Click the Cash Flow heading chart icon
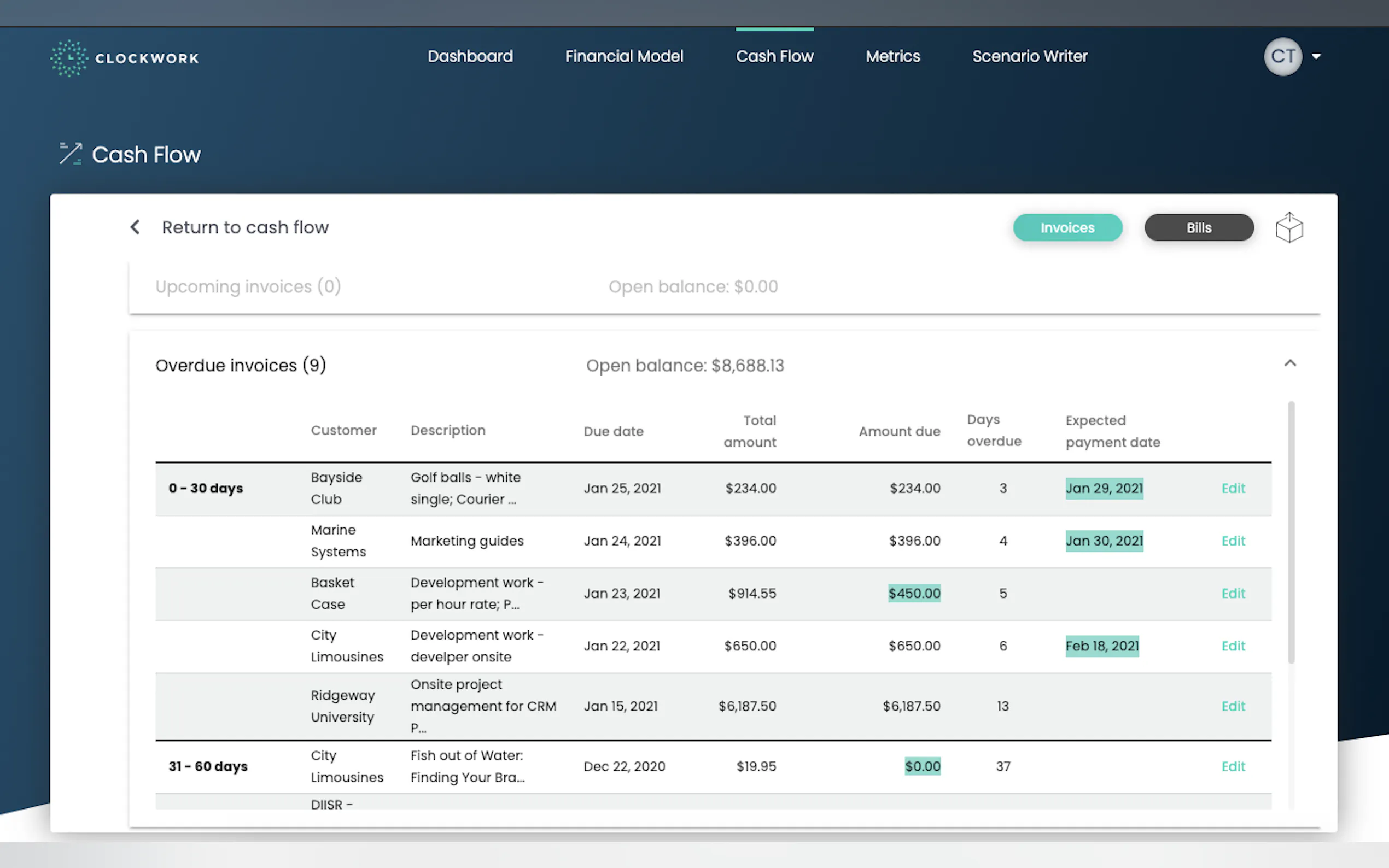1389x868 pixels. click(x=71, y=154)
